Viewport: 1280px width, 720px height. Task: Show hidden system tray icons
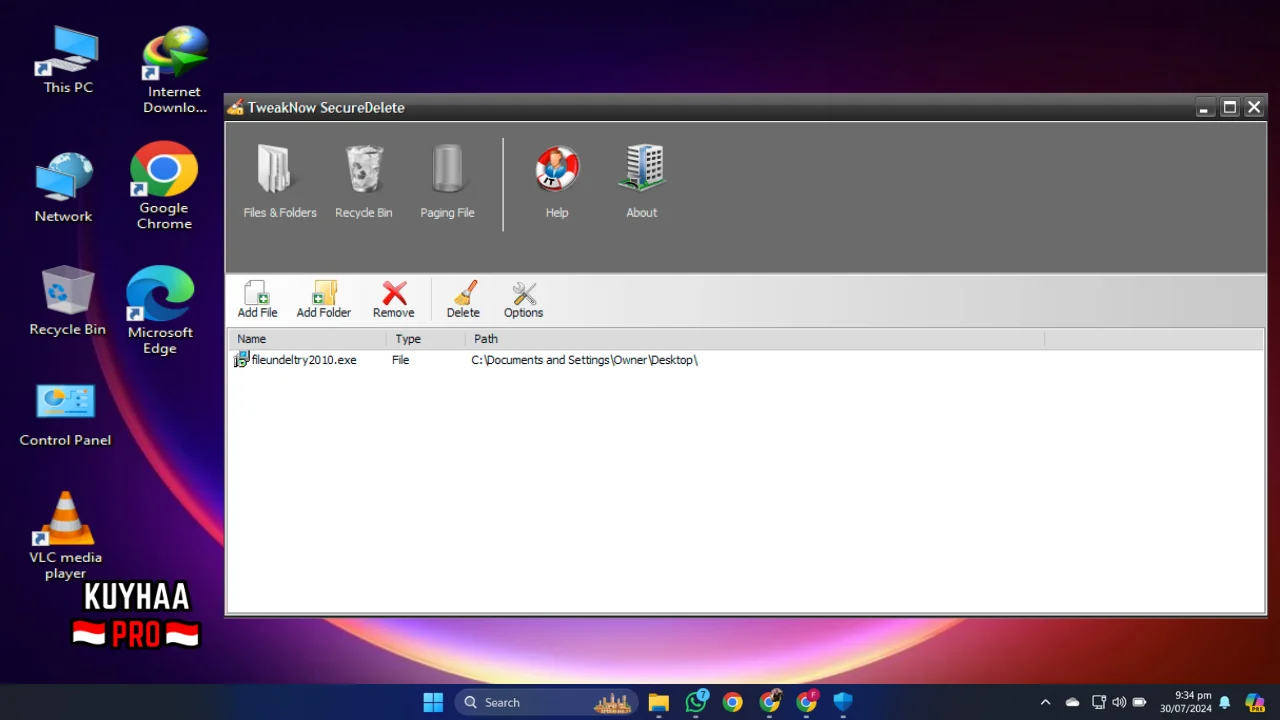pos(1045,702)
